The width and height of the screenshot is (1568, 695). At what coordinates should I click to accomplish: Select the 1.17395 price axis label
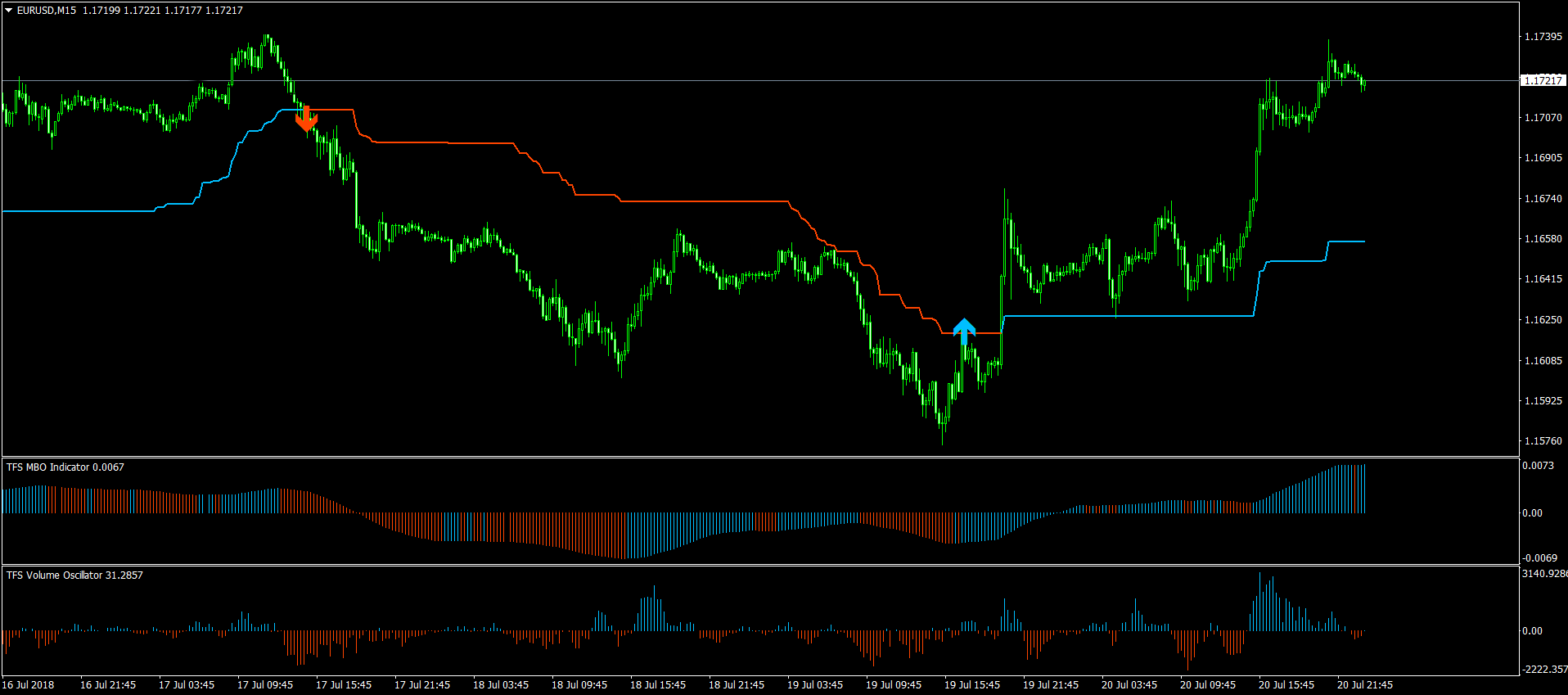(x=1543, y=37)
